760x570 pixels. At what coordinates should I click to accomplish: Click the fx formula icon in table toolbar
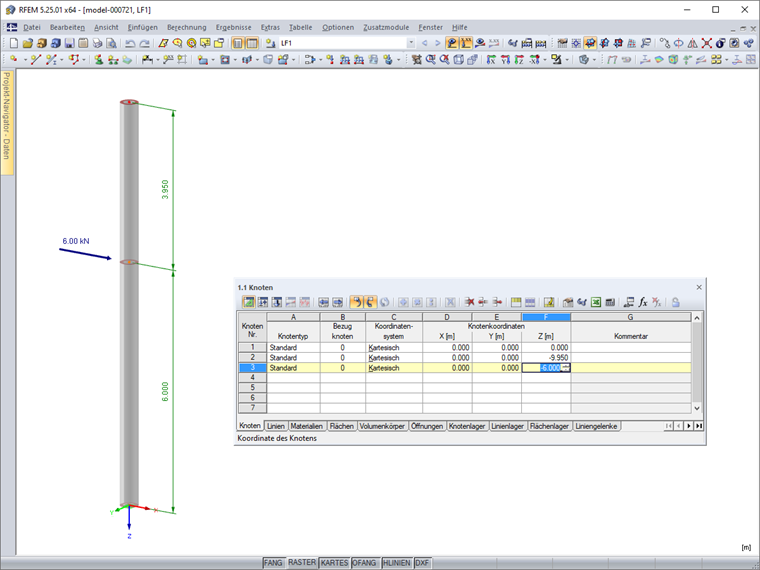tap(643, 302)
